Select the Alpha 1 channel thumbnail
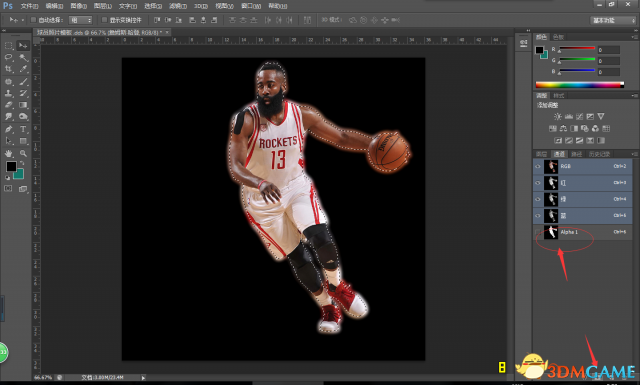The image size is (640, 385). click(x=551, y=232)
